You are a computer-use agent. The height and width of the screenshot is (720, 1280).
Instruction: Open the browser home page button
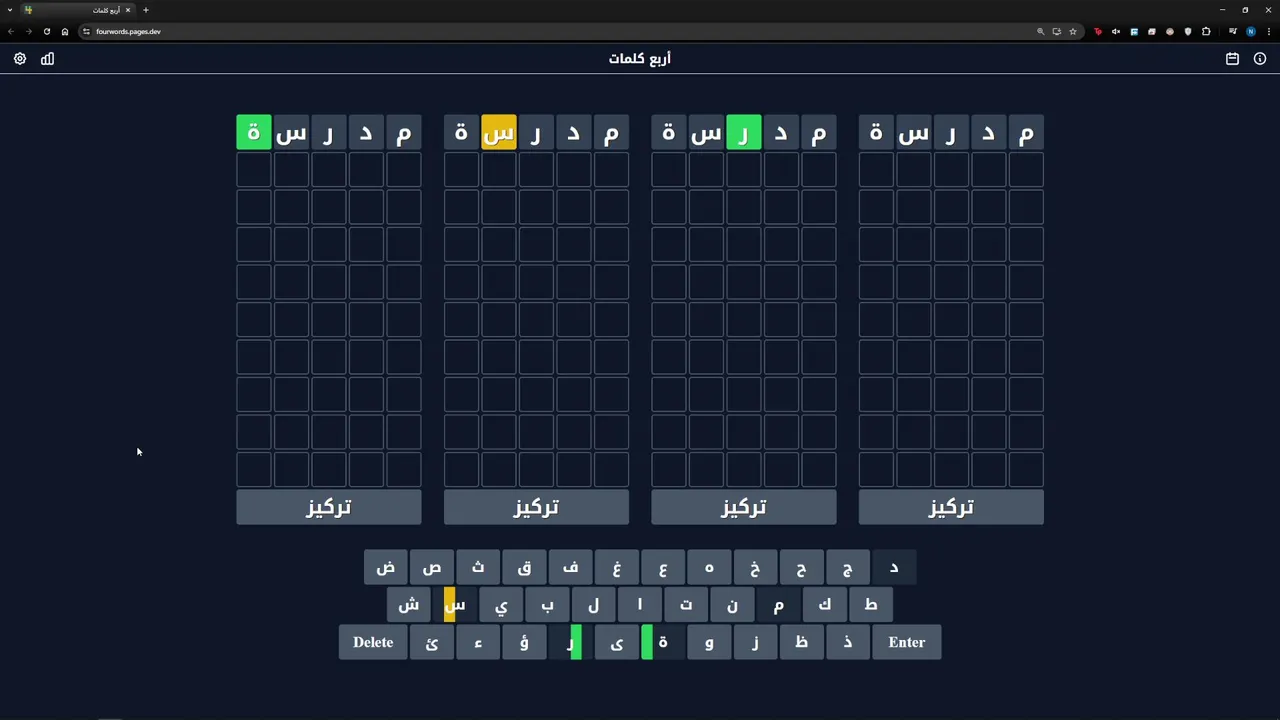pyautogui.click(x=65, y=31)
